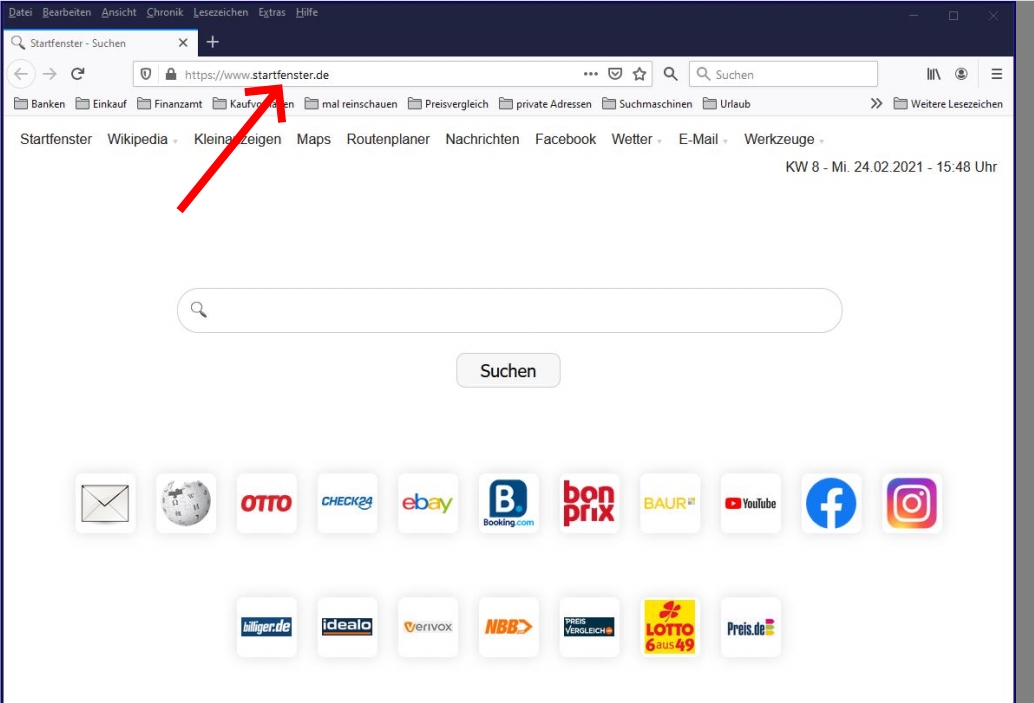1034x703 pixels.
Task: Open the BAUR shortcut tile
Action: tap(670, 503)
